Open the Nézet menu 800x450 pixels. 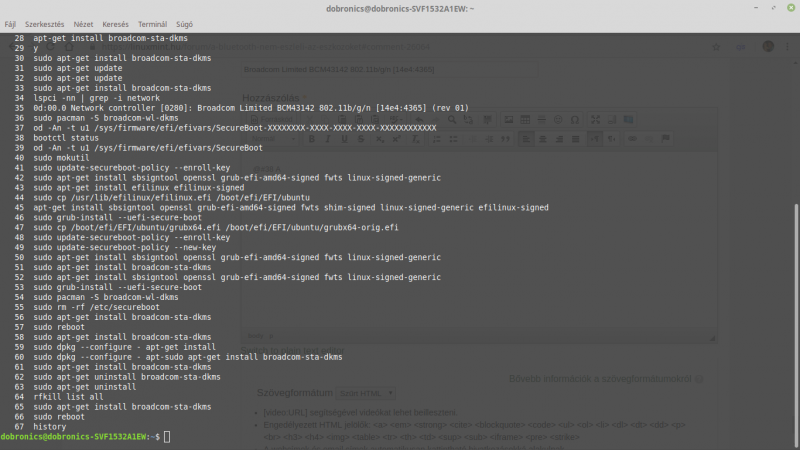(83, 24)
